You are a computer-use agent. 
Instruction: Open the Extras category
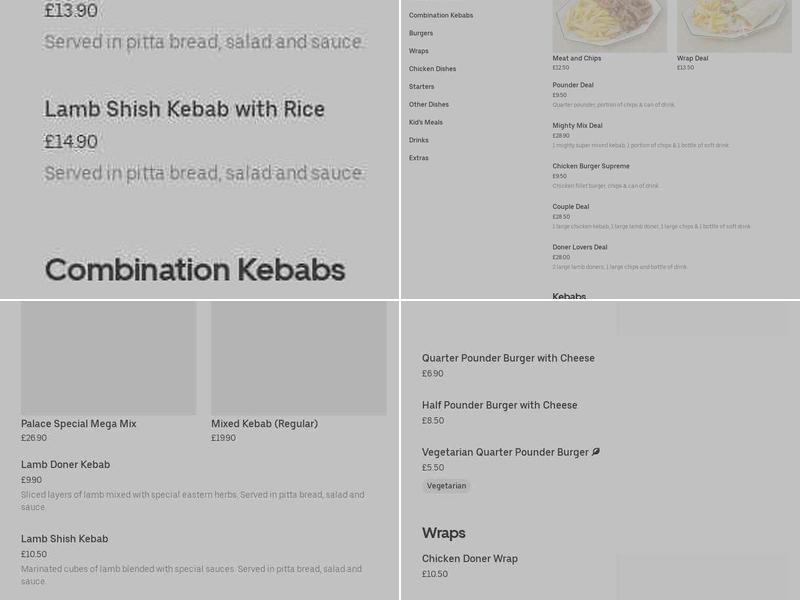[x=418, y=158]
